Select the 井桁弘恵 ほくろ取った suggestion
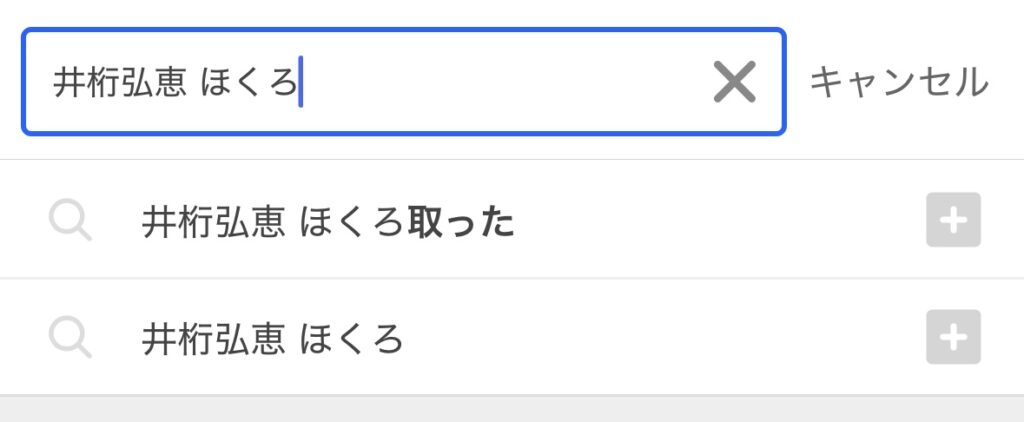Screen dimensions: 1024x422 tap(512, 219)
